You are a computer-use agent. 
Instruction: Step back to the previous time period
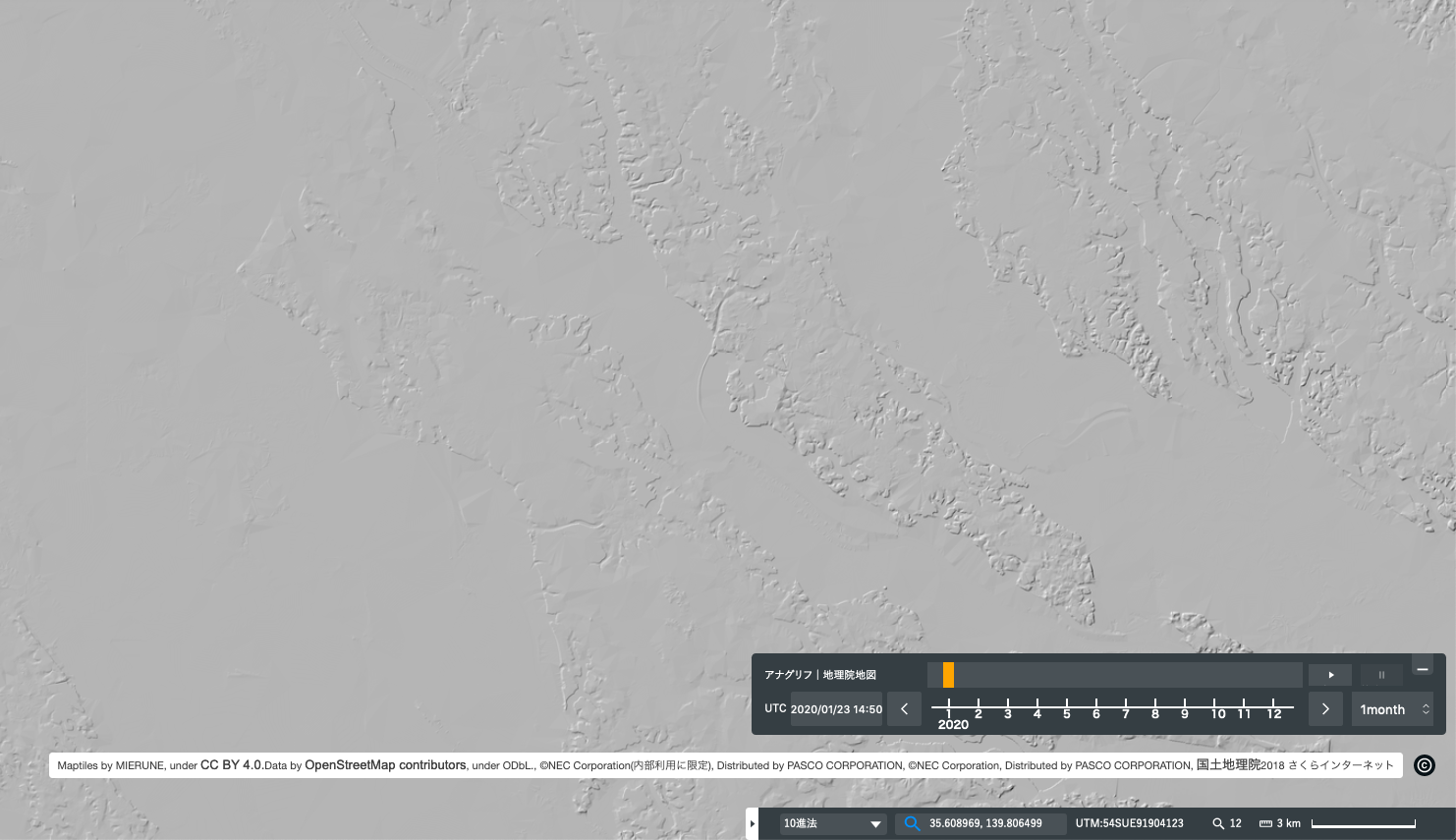(904, 708)
